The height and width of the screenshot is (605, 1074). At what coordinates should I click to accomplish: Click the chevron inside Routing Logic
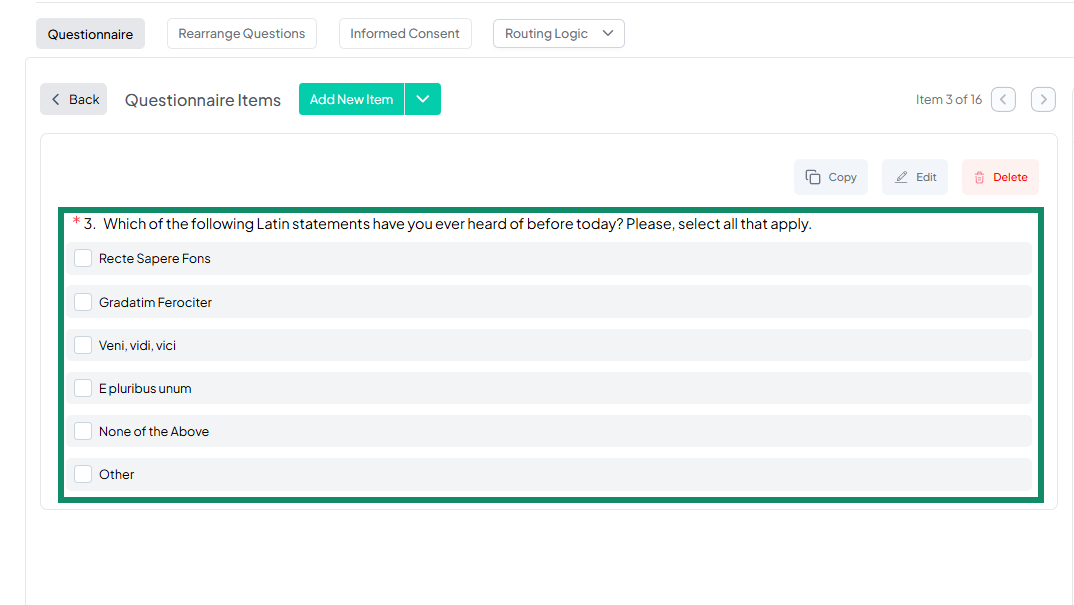pos(608,33)
